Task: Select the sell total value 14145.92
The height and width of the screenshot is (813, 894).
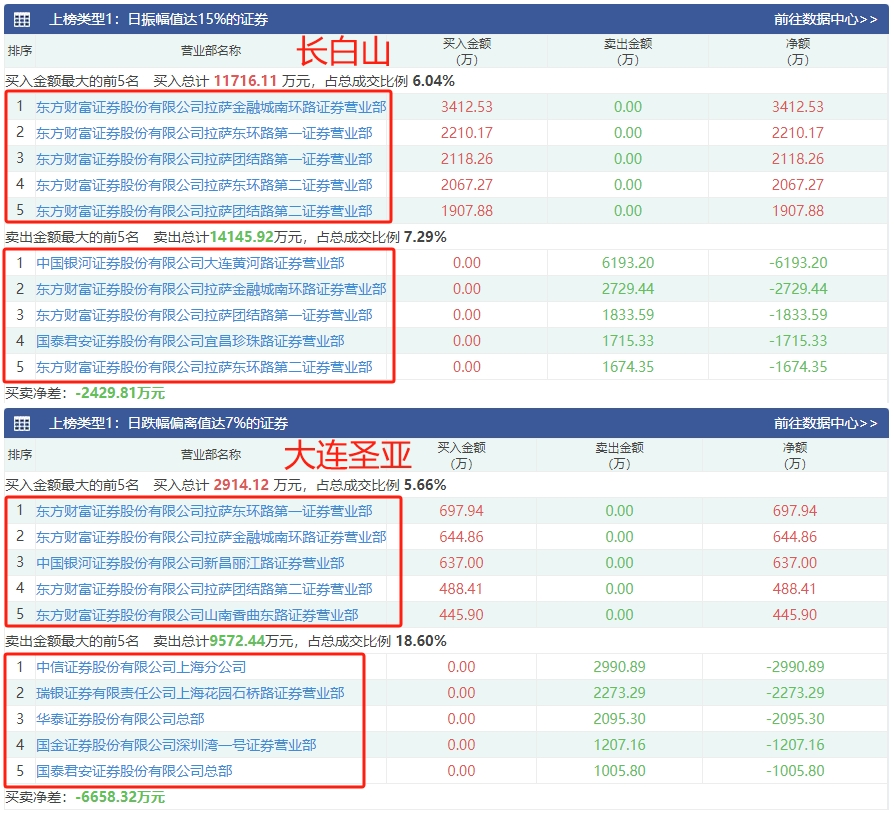Action: [242, 237]
